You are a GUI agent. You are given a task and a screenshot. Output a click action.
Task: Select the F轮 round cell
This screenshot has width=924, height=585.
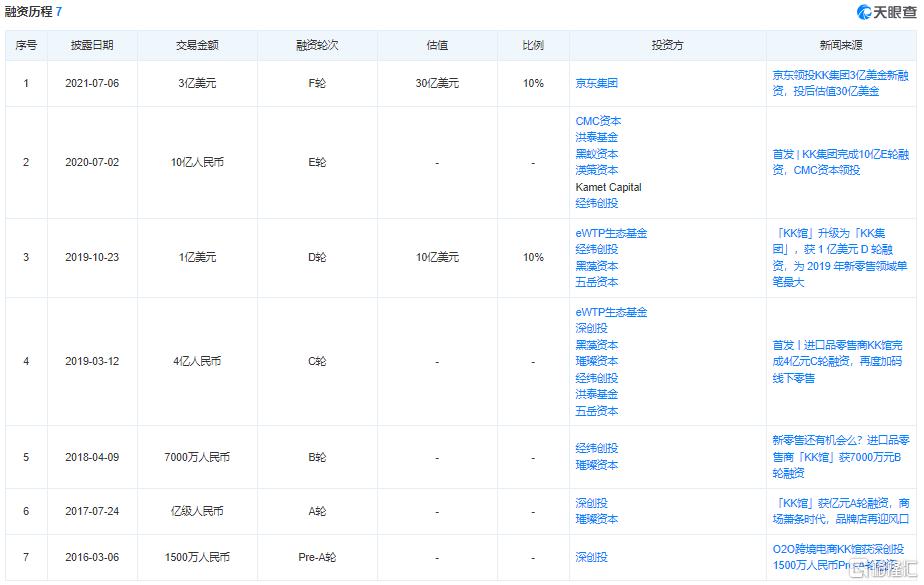point(317,83)
